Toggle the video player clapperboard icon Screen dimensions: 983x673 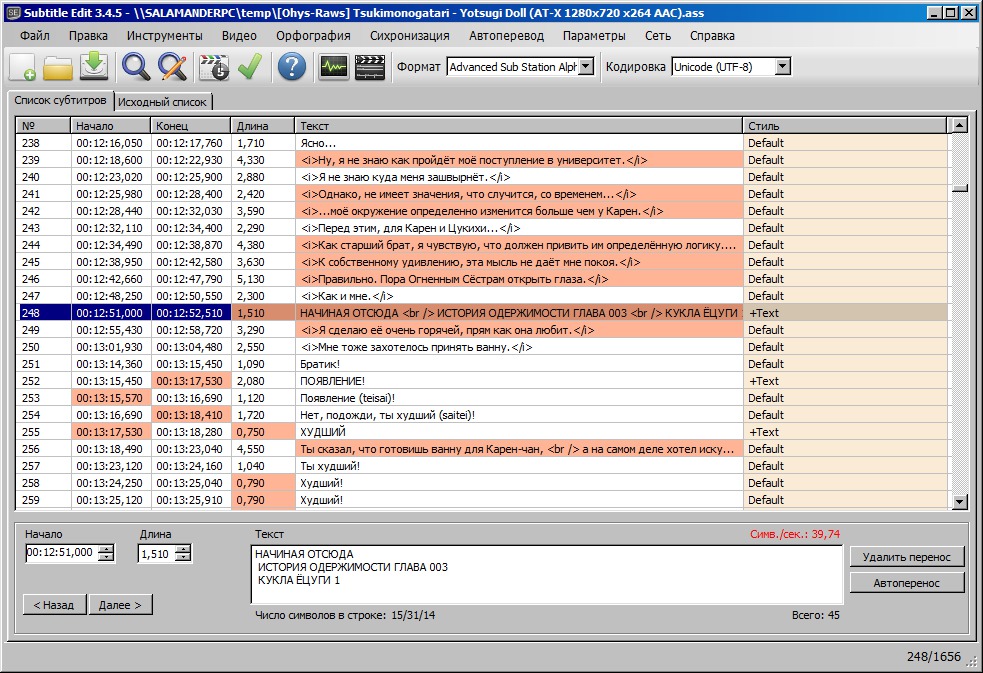370,67
